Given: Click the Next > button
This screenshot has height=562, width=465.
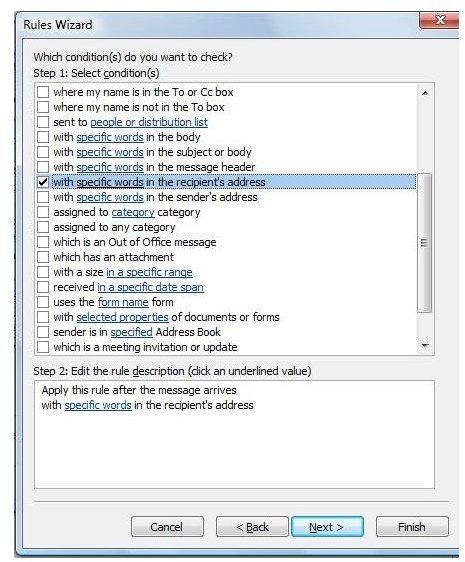Looking at the screenshot, I should (x=327, y=527).
